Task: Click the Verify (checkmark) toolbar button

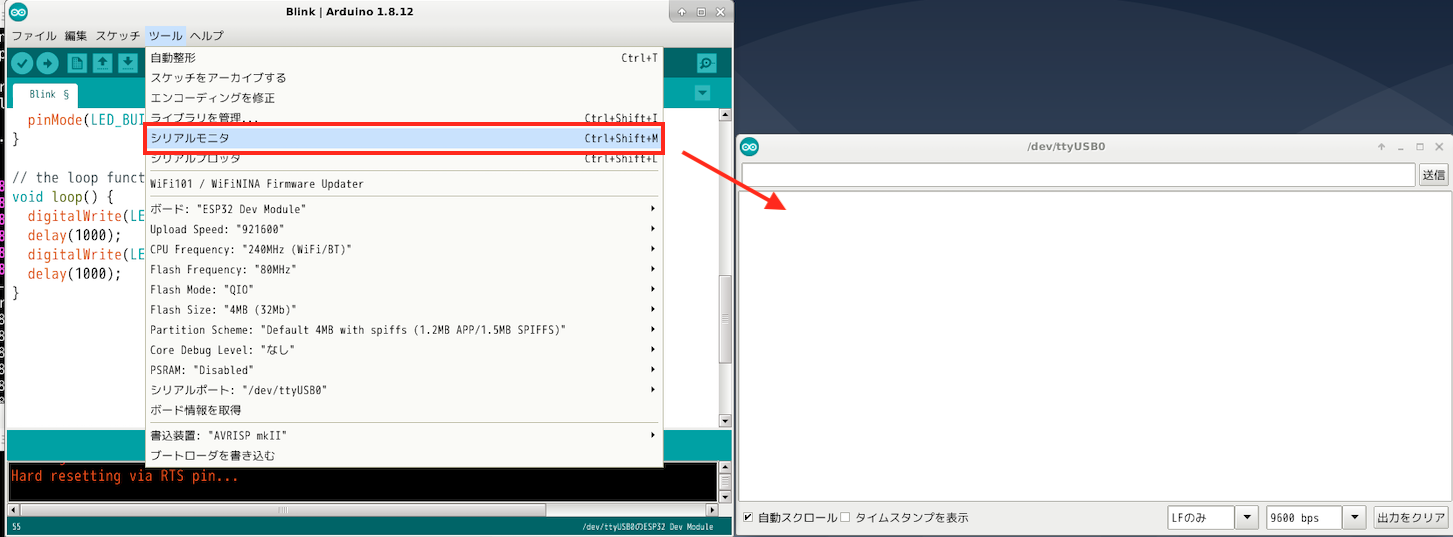Action: (22, 64)
